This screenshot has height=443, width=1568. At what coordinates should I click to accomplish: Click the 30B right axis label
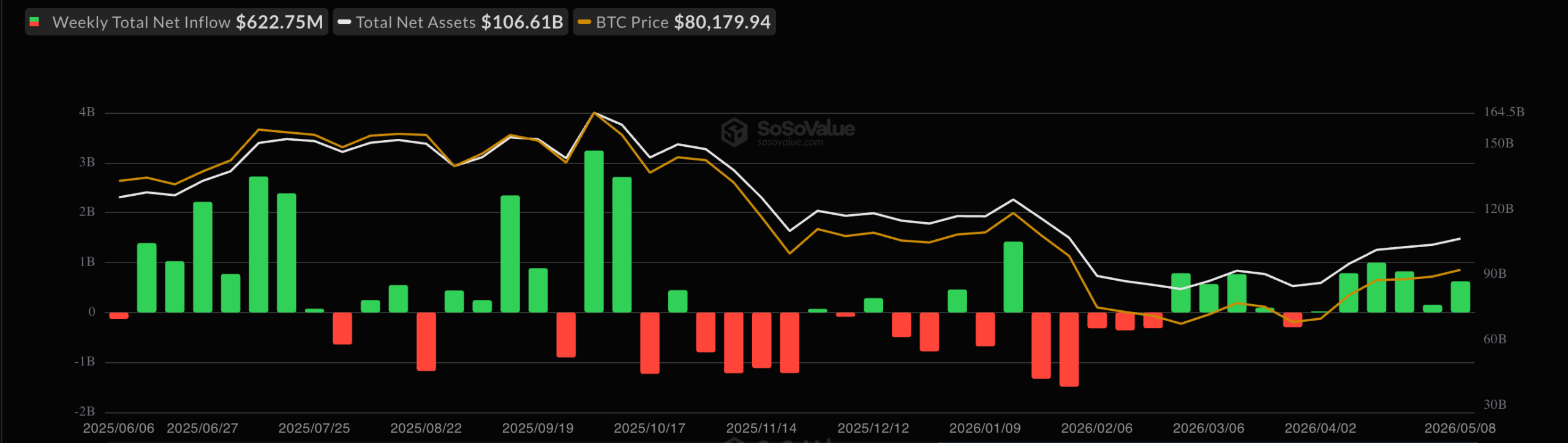pyautogui.click(x=1494, y=404)
